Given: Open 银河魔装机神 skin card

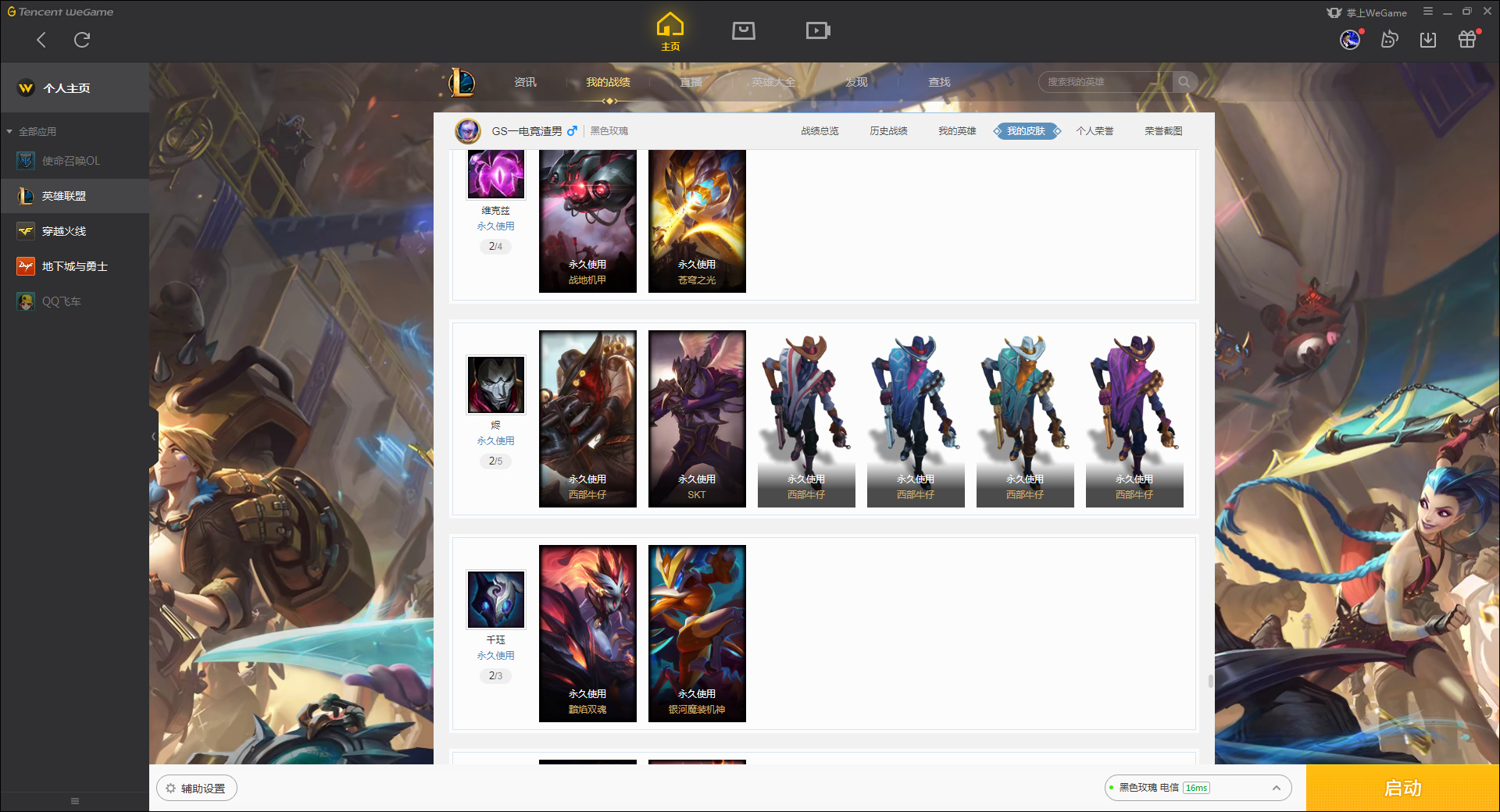Looking at the screenshot, I should coord(697,633).
